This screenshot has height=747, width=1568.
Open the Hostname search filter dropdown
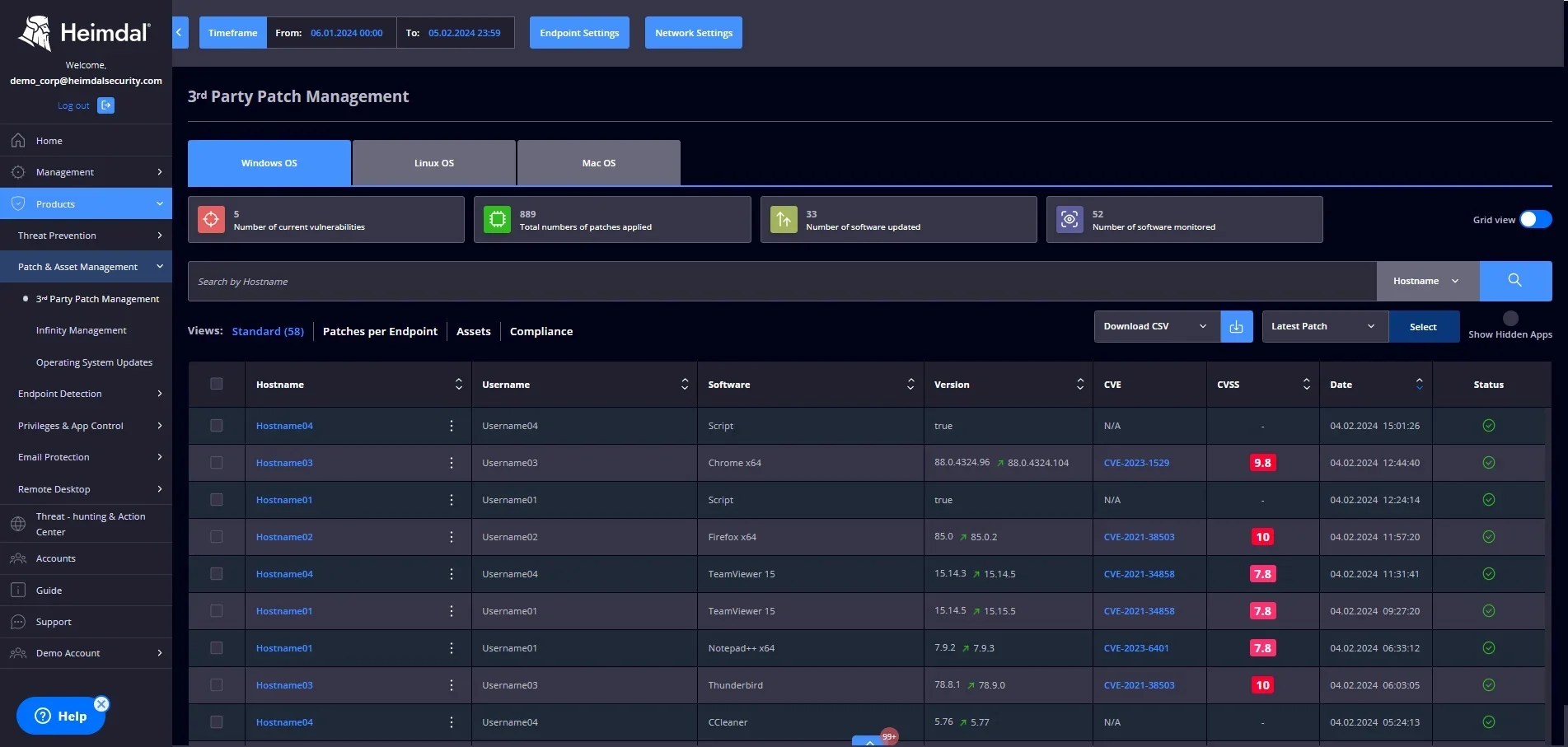click(1426, 281)
